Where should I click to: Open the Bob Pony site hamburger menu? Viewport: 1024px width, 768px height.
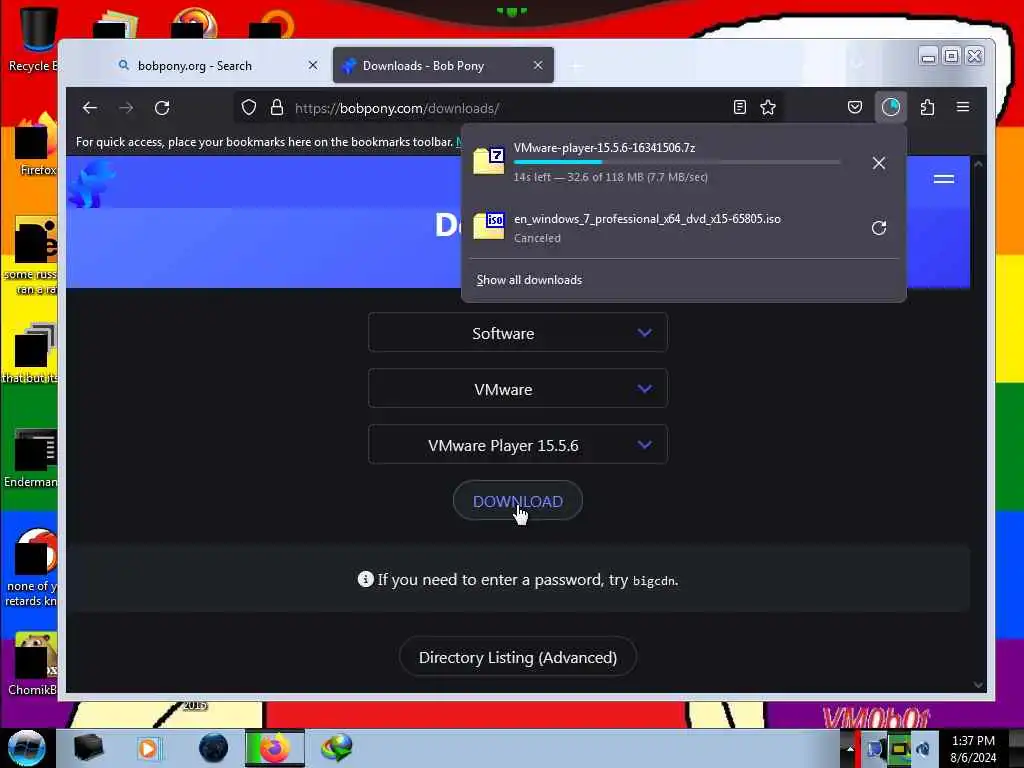pos(944,179)
